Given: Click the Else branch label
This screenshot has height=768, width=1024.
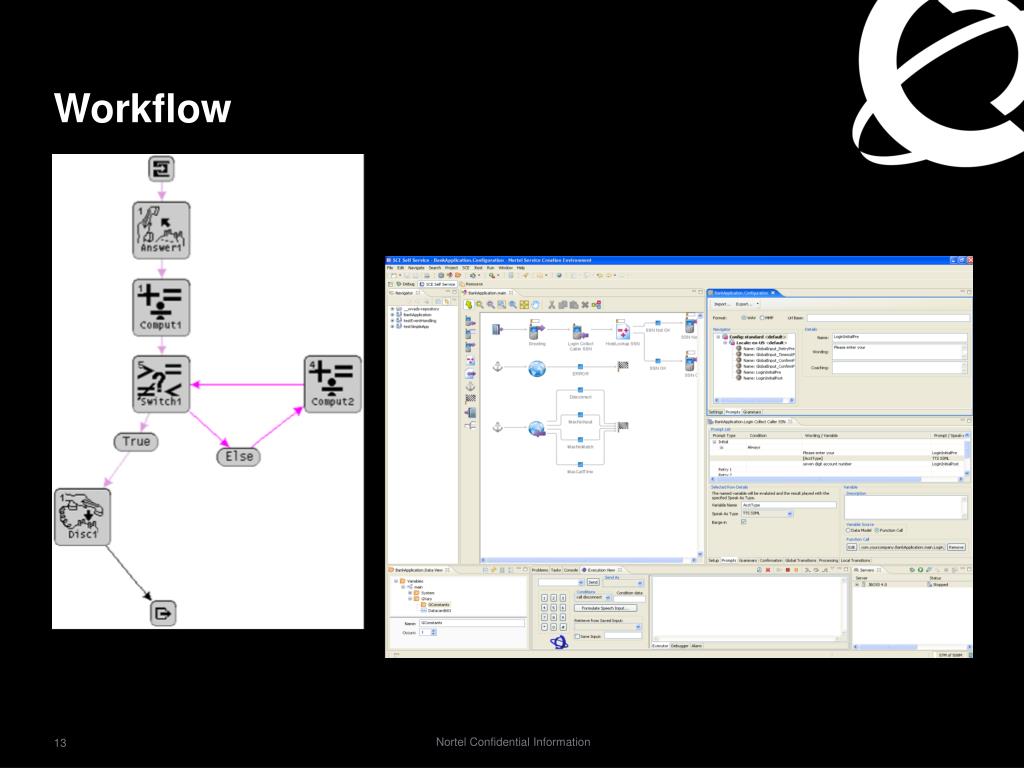Looking at the screenshot, I should click(238, 456).
